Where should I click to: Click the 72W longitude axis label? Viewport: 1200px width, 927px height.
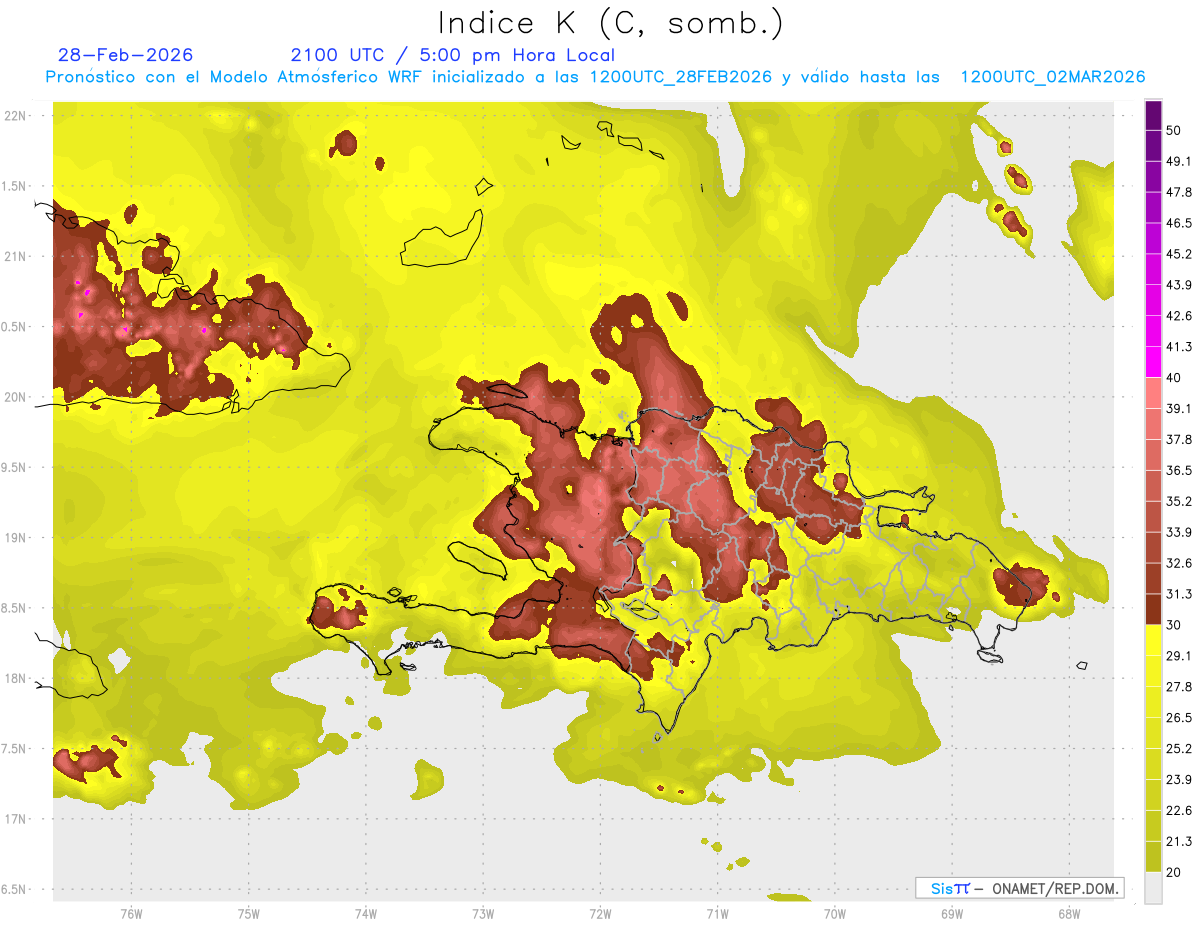(x=600, y=913)
